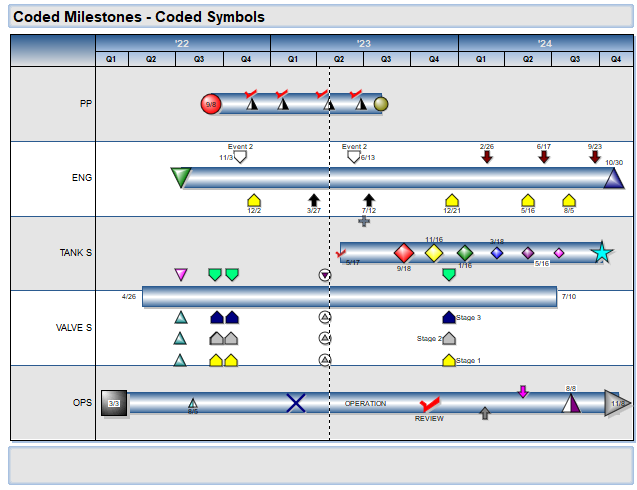Select the black 3/3 square starting the OPS bar
The width and height of the screenshot is (637, 490).
click(x=113, y=403)
